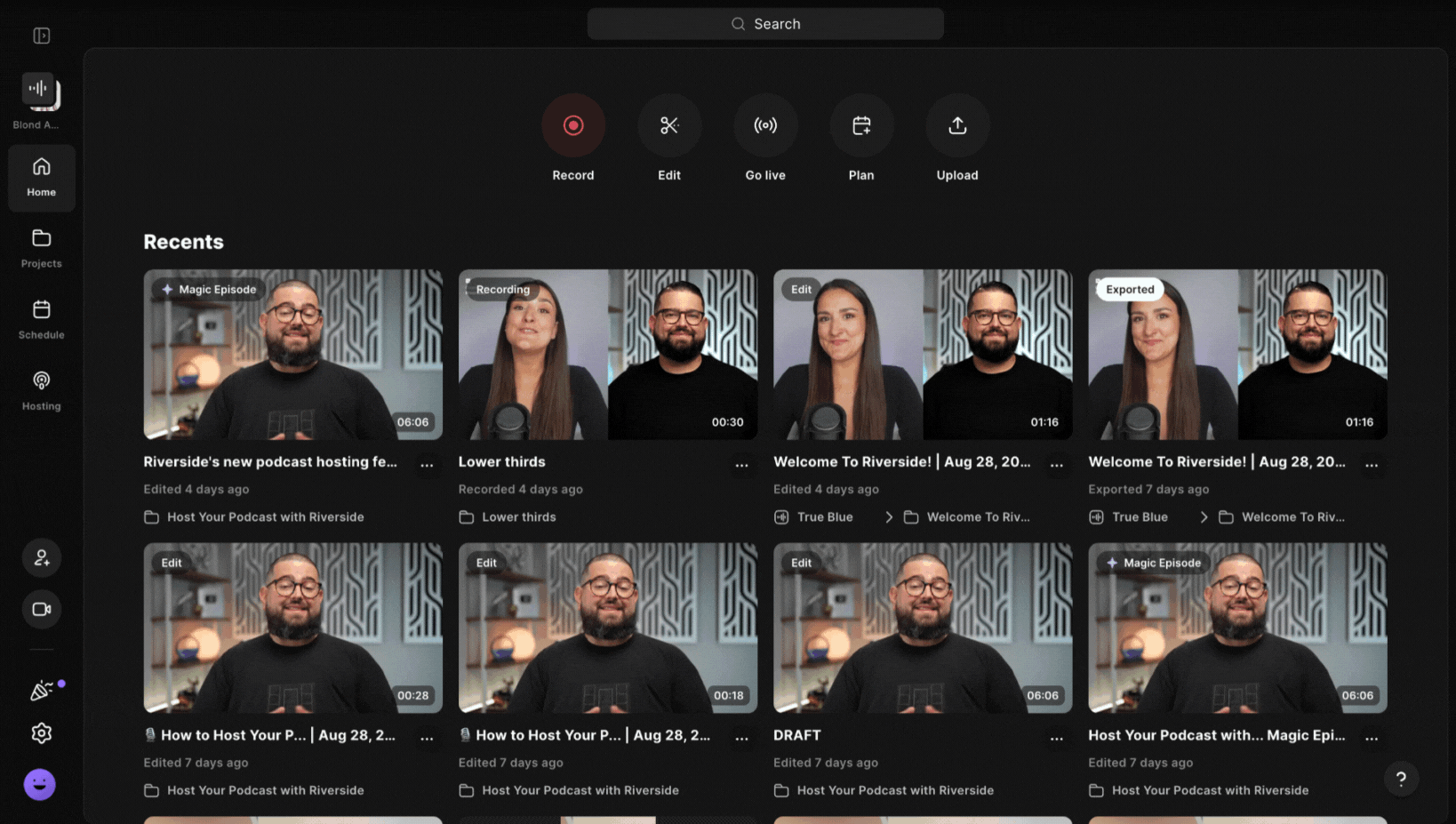Click the red Record button icon
Image resolution: width=1456 pixels, height=824 pixels.
(573, 126)
